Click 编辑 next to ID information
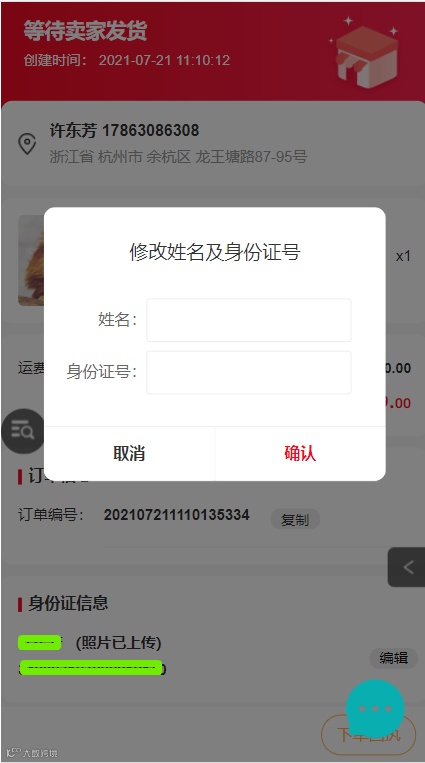The height and width of the screenshot is (763, 425). point(393,658)
